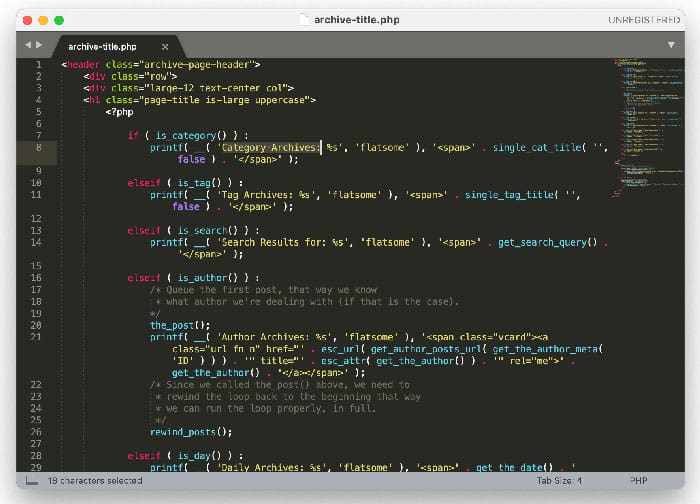
Task: Click line number 16 in the gutter
Action: pos(36,278)
